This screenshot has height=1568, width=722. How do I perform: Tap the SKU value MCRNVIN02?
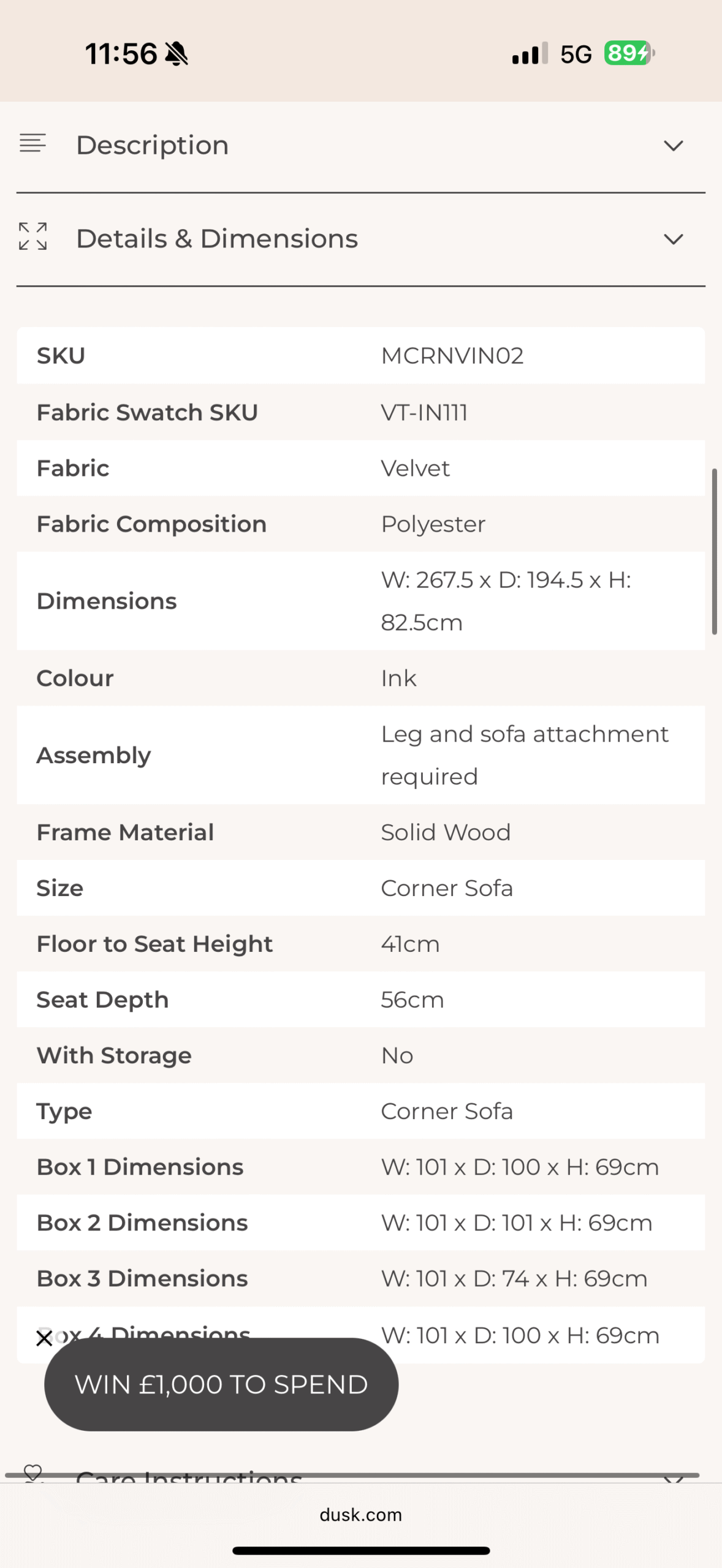tap(452, 356)
